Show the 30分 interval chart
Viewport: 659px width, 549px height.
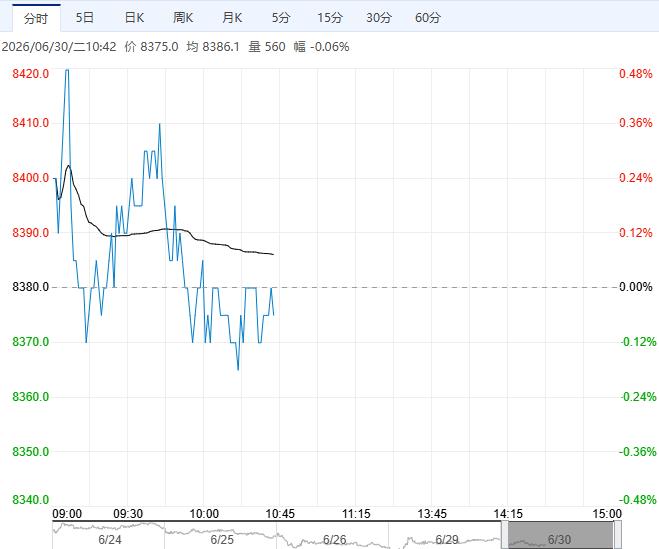[379, 18]
